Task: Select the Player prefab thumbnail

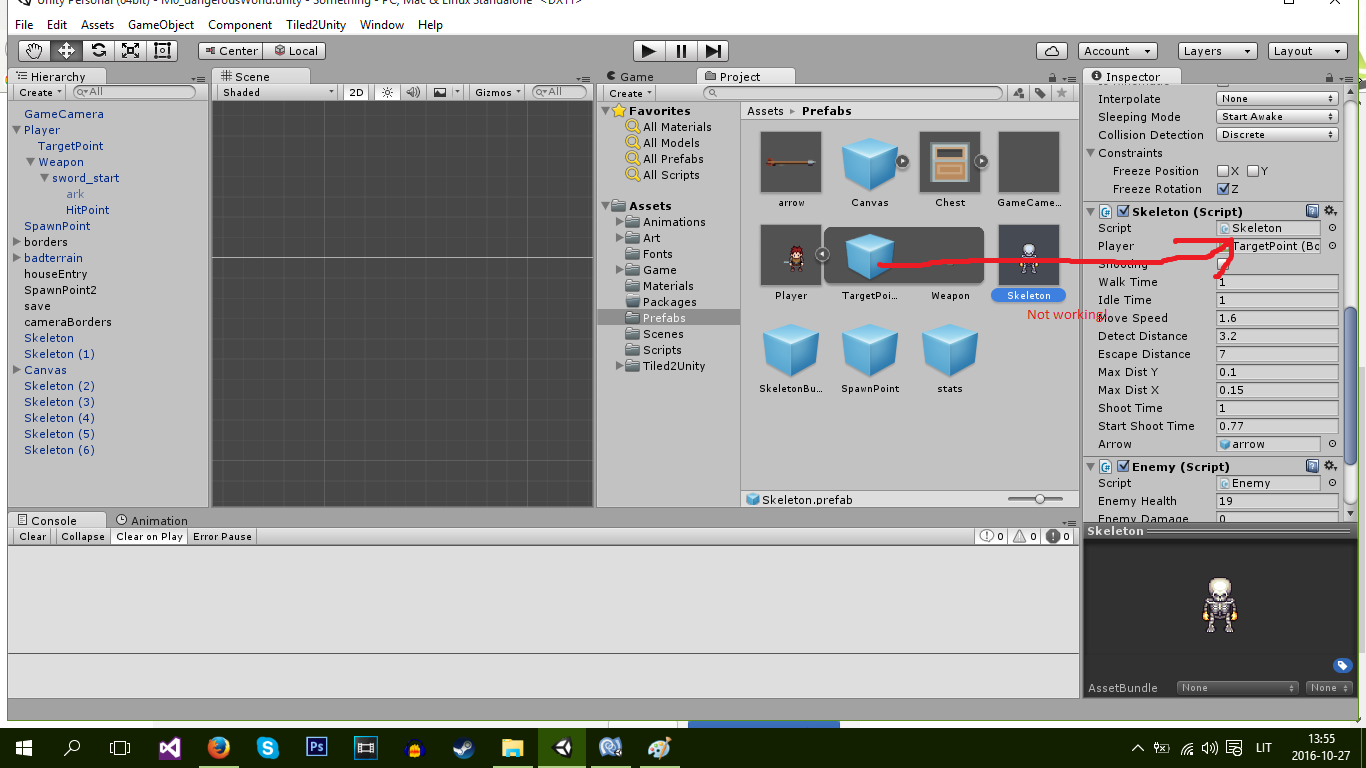Action: pos(790,255)
